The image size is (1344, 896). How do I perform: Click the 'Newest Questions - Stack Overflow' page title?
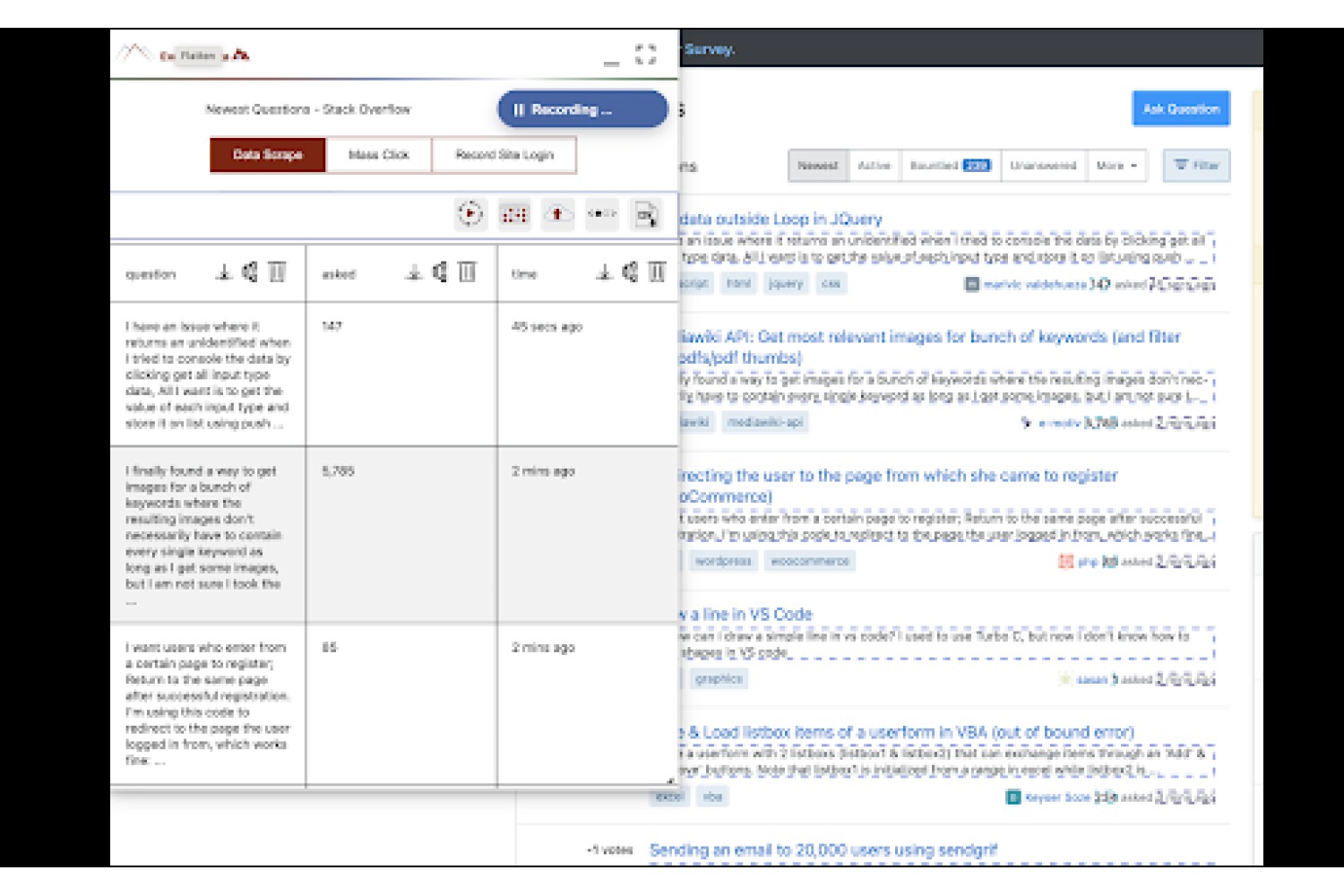click(x=308, y=109)
